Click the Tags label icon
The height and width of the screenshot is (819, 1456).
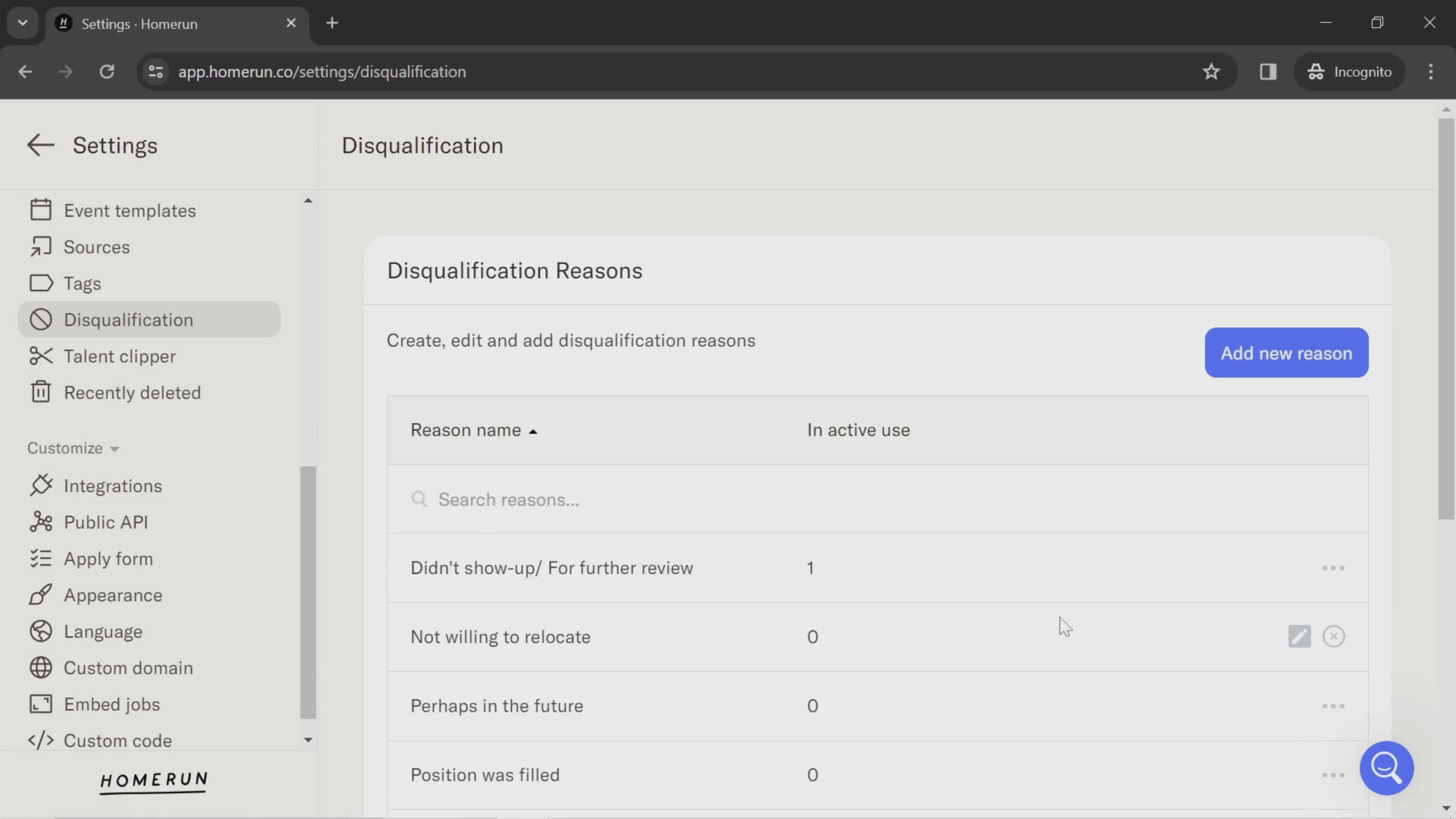pos(41,283)
